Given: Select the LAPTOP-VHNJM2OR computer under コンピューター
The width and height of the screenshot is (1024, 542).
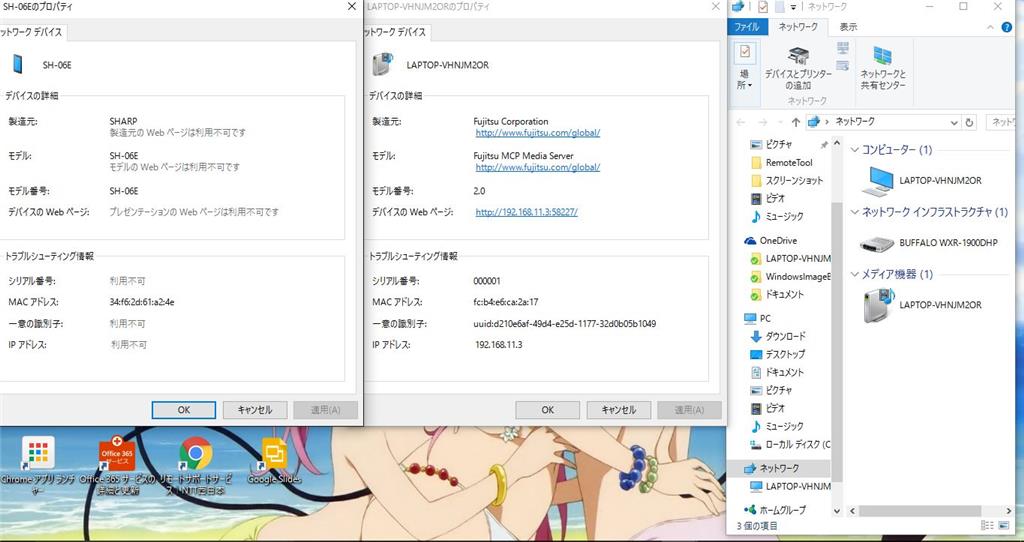Looking at the screenshot, I should point(921,181).
